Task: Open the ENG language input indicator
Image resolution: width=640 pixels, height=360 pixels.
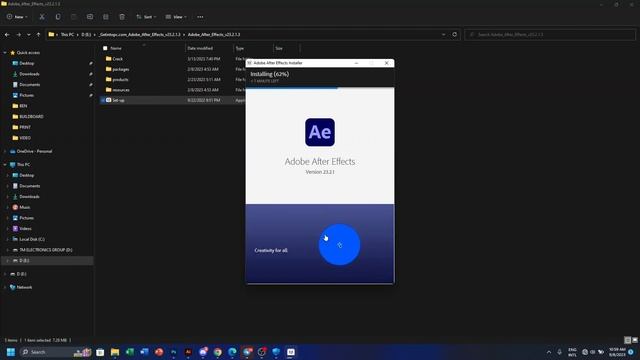Action: [x=572, y=352]
